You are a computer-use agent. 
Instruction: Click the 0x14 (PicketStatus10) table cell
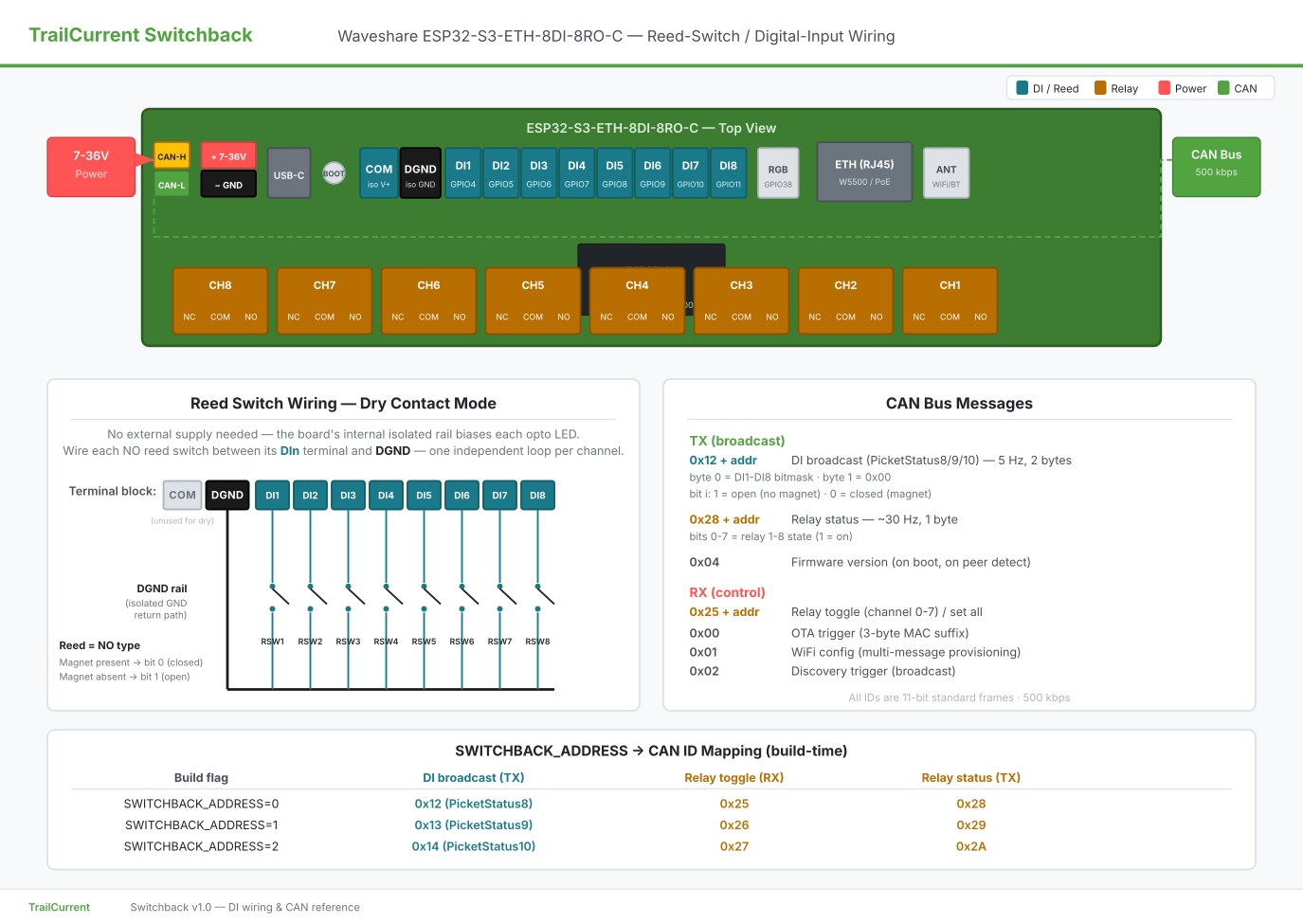pos(474,846)
